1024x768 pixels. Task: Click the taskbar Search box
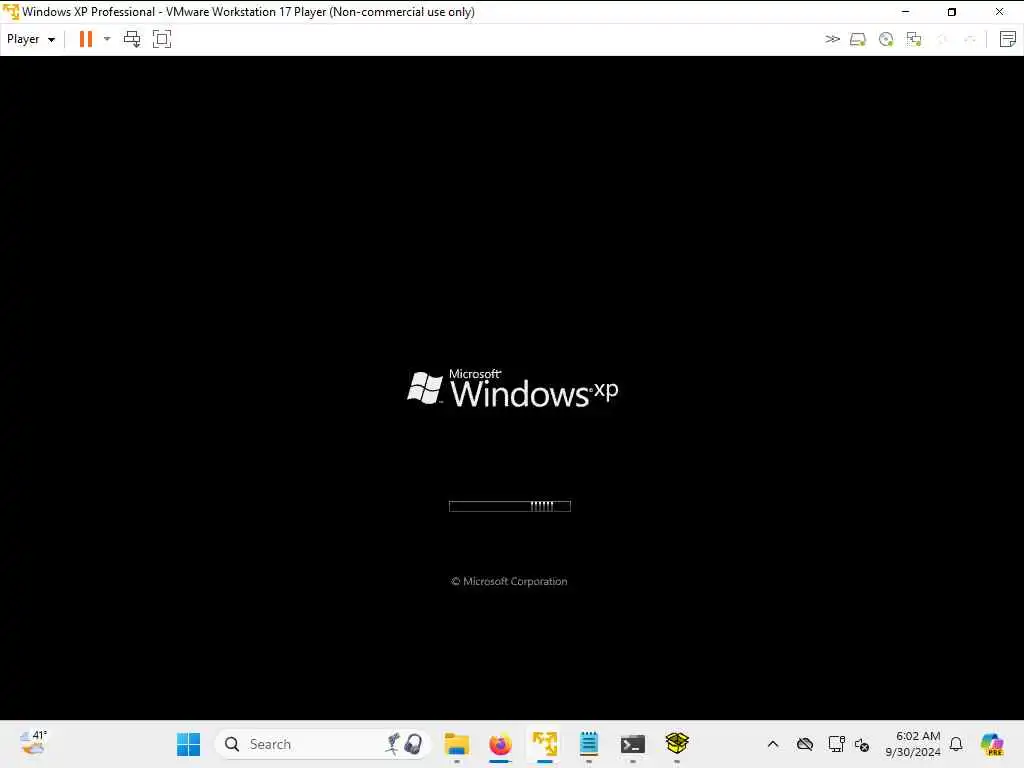323,744
